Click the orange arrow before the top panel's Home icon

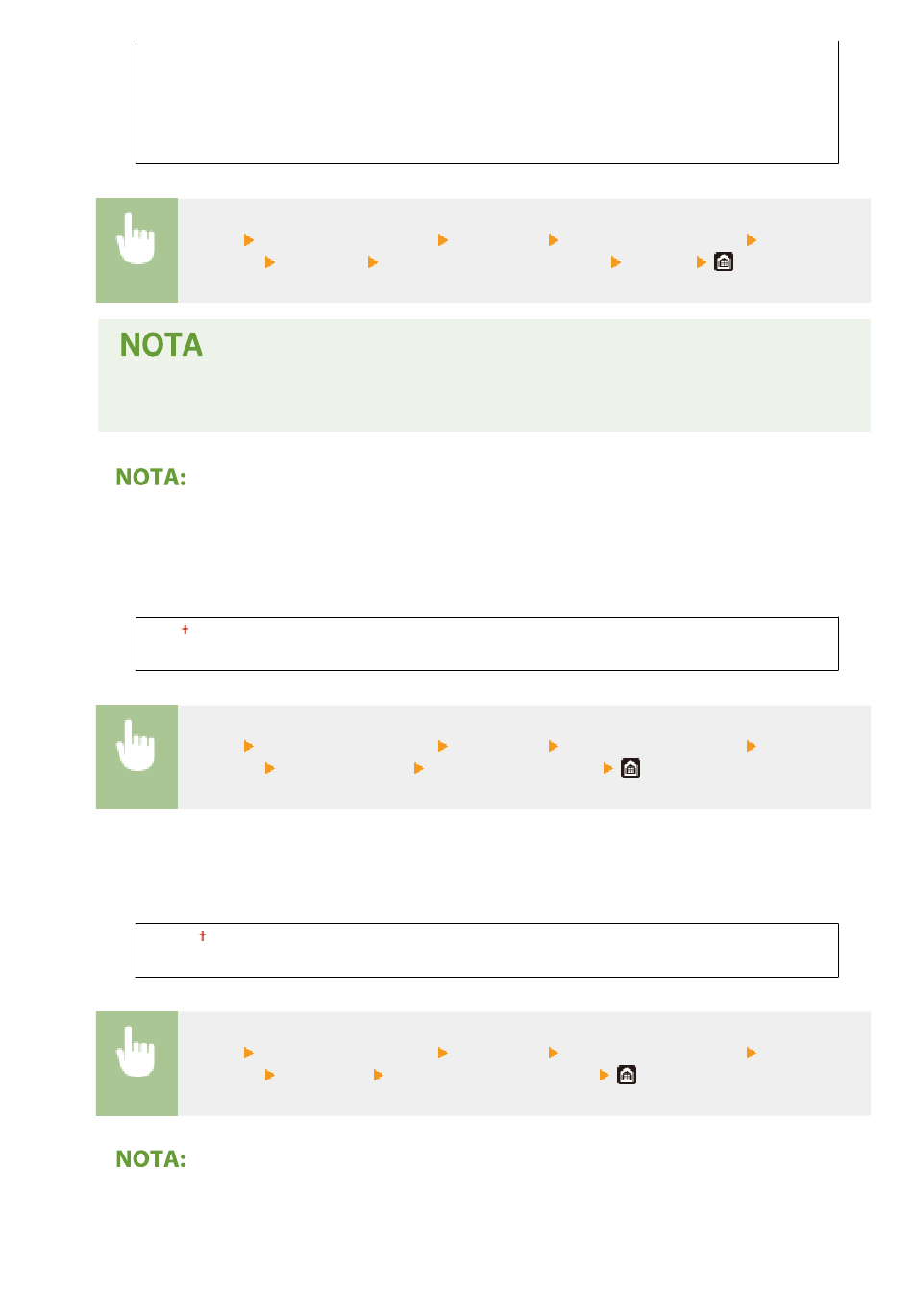[x=702, y=262]
